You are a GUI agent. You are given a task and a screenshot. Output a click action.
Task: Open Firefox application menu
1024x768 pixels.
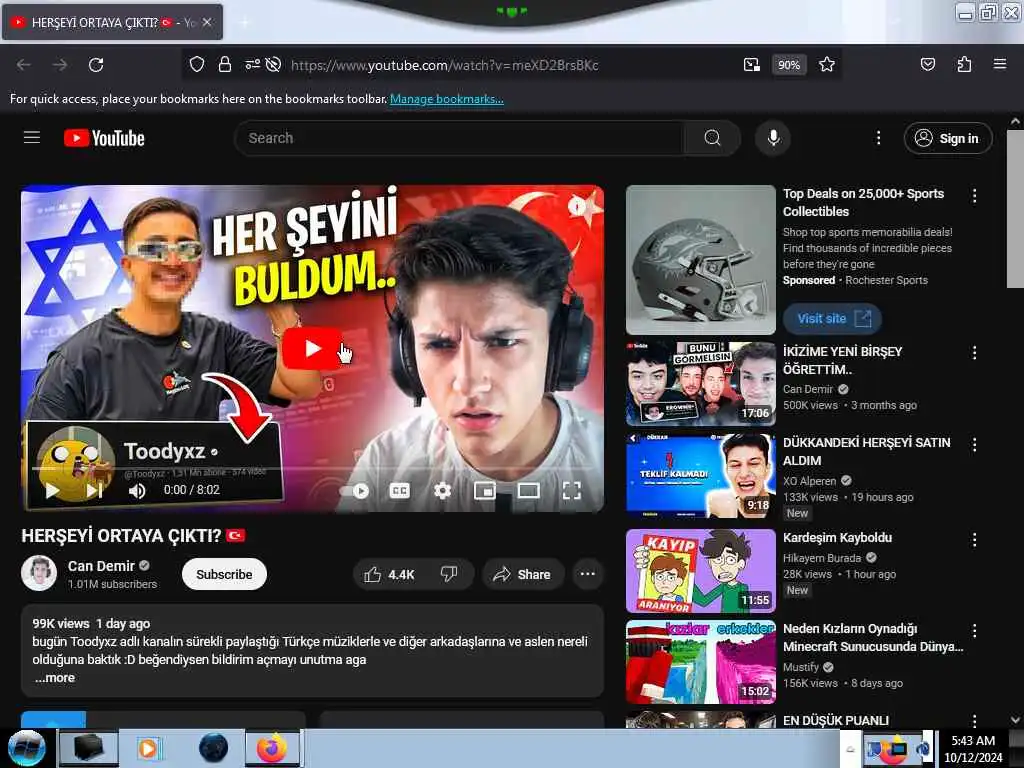[x=1000, y=64]
